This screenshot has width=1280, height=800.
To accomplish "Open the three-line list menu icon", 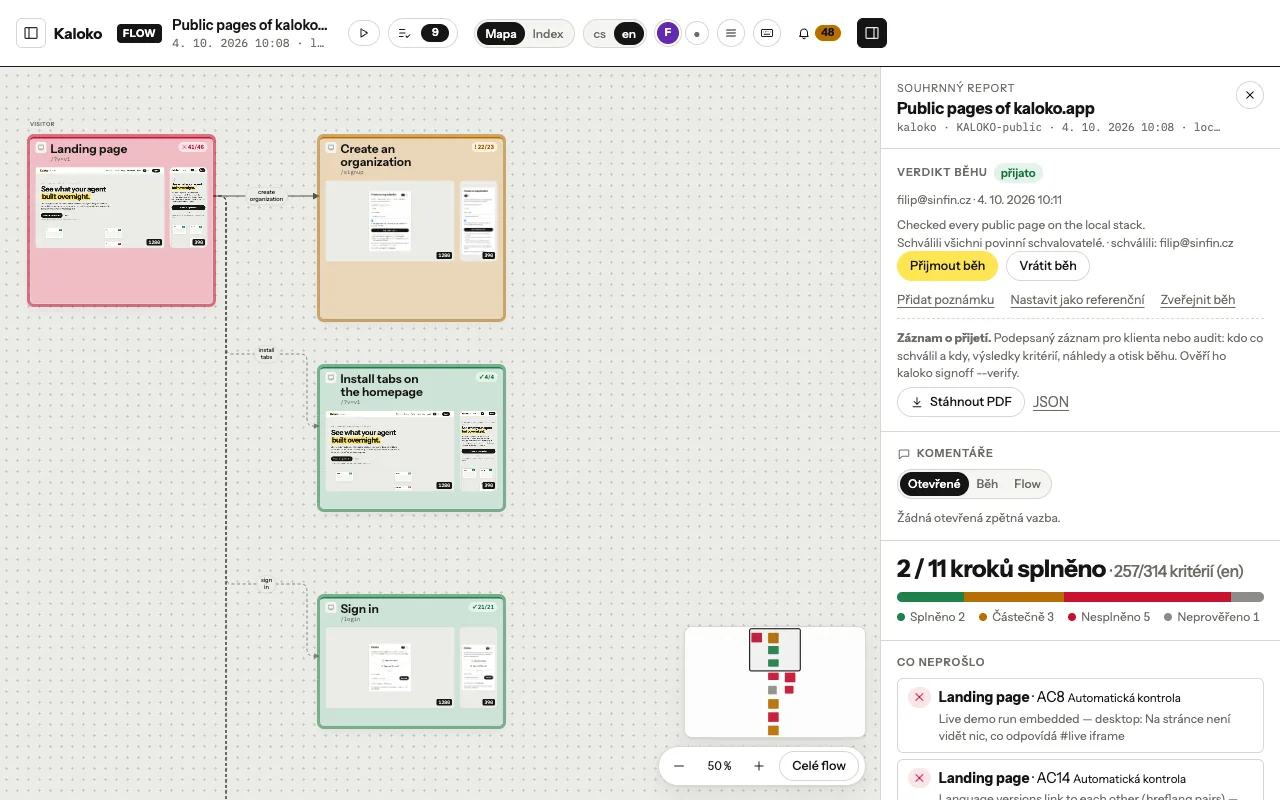I will [731, 33].
